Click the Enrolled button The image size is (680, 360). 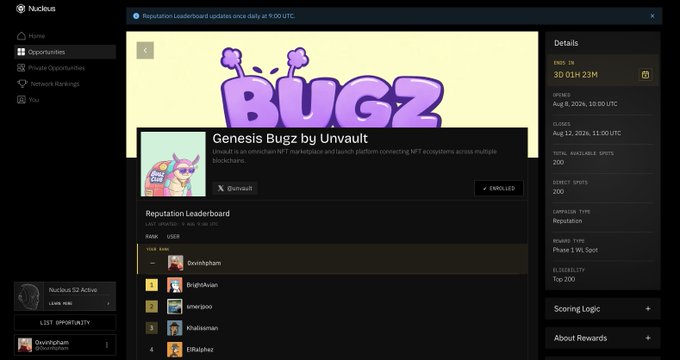[x=499, y=188]
